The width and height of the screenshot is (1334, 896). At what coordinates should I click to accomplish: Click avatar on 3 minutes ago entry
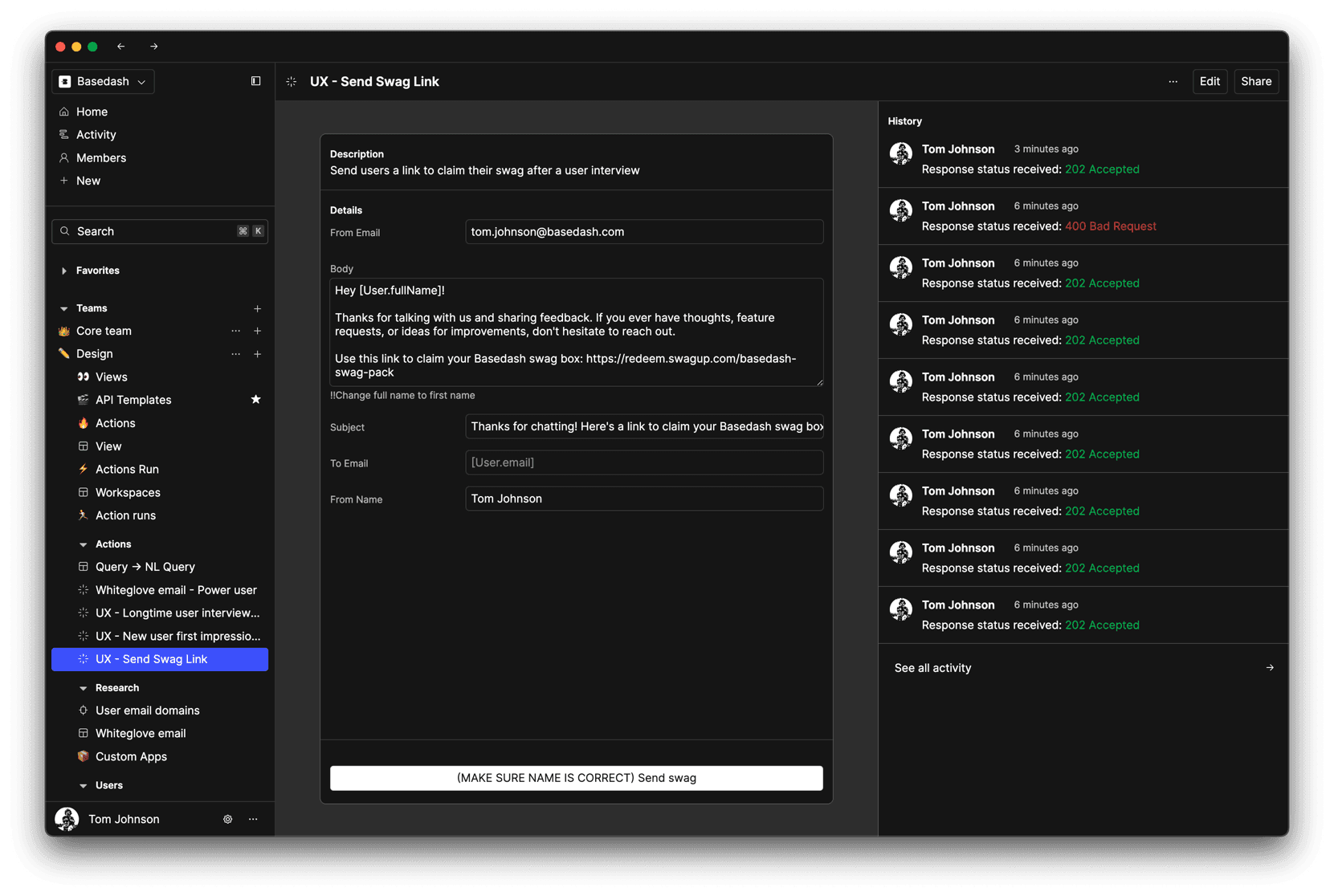(901, 153)
